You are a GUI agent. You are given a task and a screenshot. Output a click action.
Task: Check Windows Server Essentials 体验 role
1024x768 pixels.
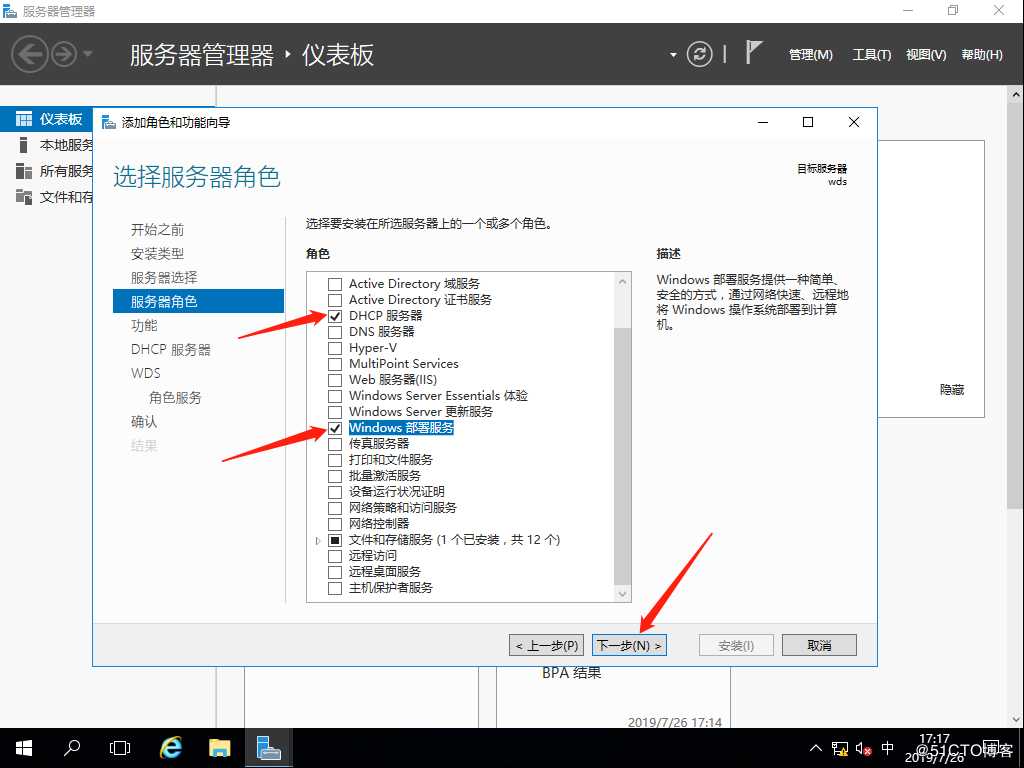[x=335, y=396]
